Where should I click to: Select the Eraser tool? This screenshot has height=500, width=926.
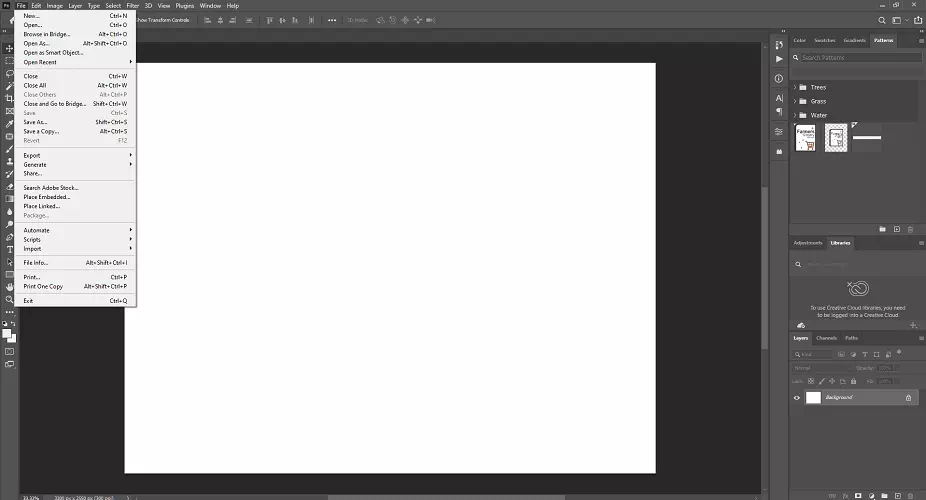coord(9,187)
